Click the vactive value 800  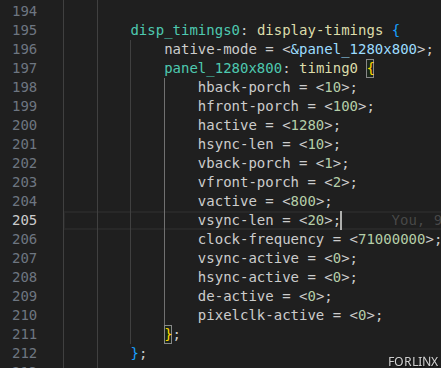(303, 201)
